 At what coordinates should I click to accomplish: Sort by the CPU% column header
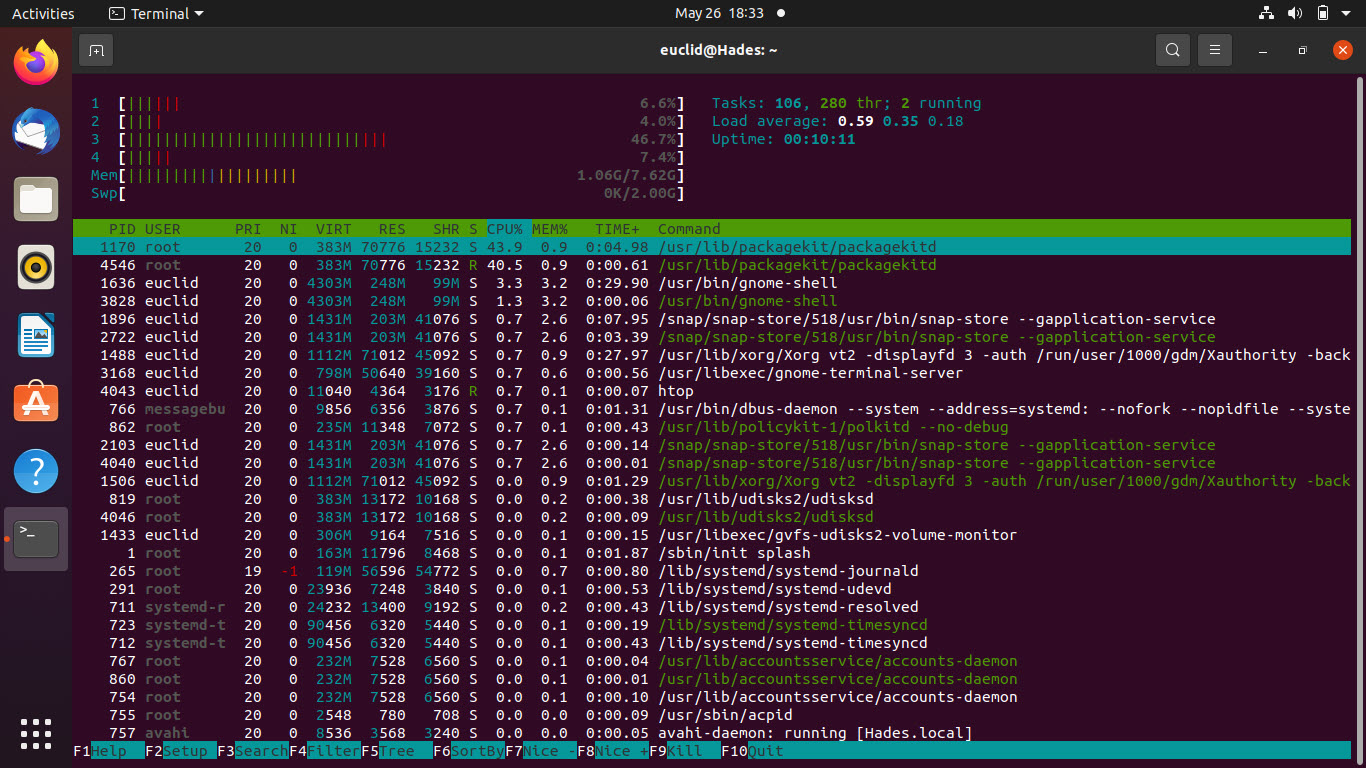click(506, 229)
